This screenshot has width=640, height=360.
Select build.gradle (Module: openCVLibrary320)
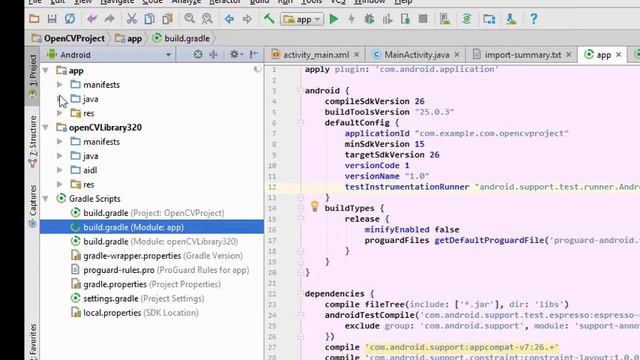[152, 242]
